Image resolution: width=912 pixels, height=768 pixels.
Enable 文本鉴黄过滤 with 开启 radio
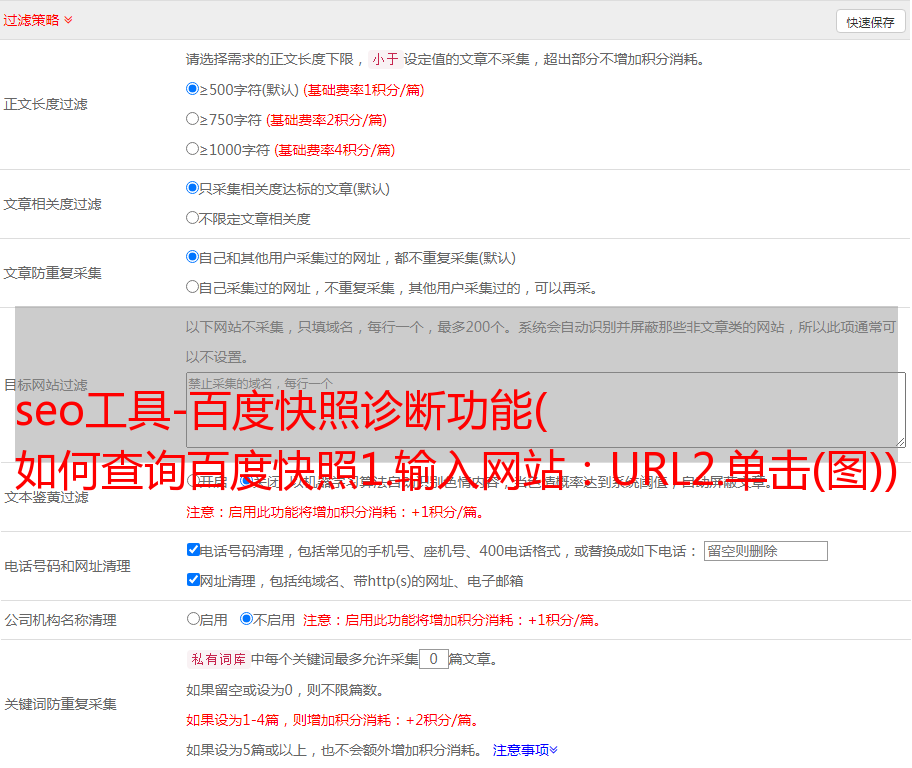(193, 481)
